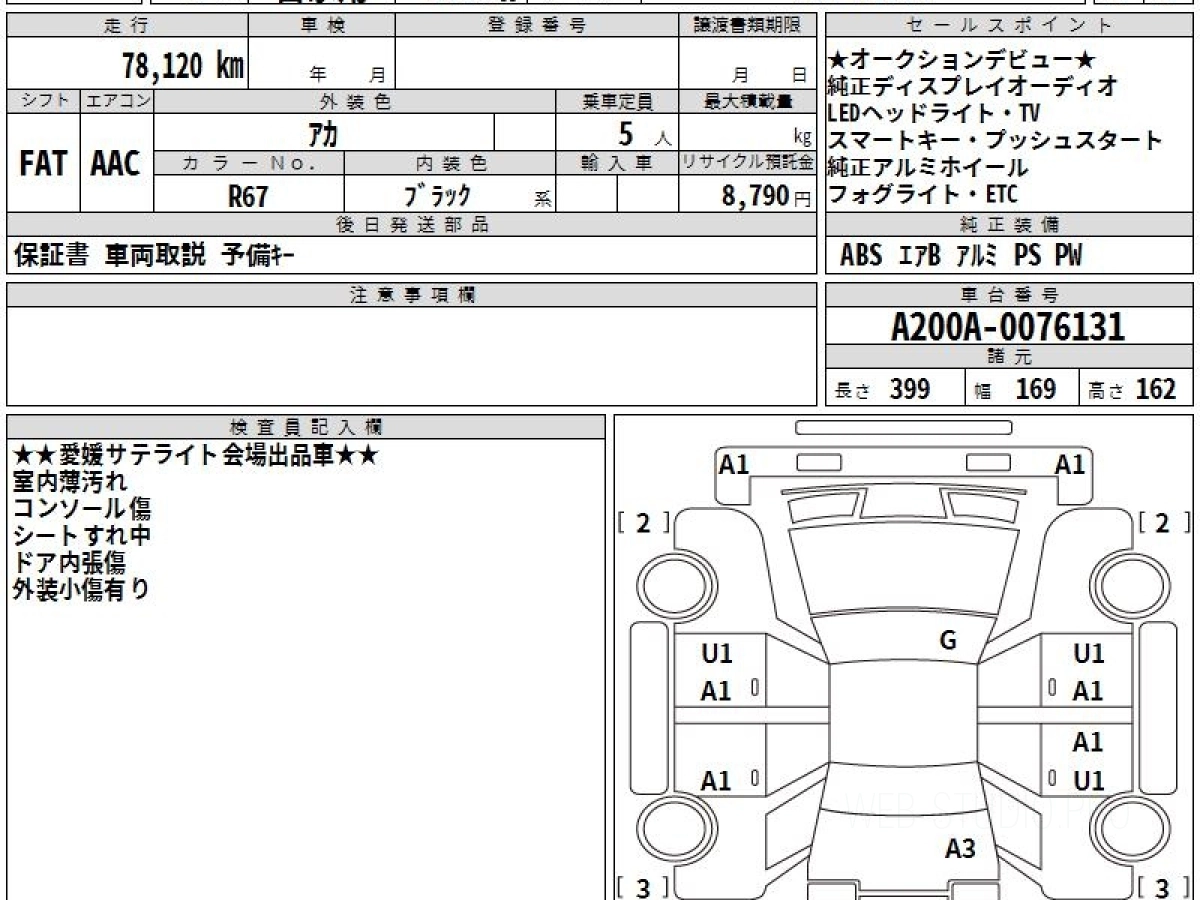Click the 純正装備 header
The height and width of the screenshot is (900, 1200).
click(1010, 225)
